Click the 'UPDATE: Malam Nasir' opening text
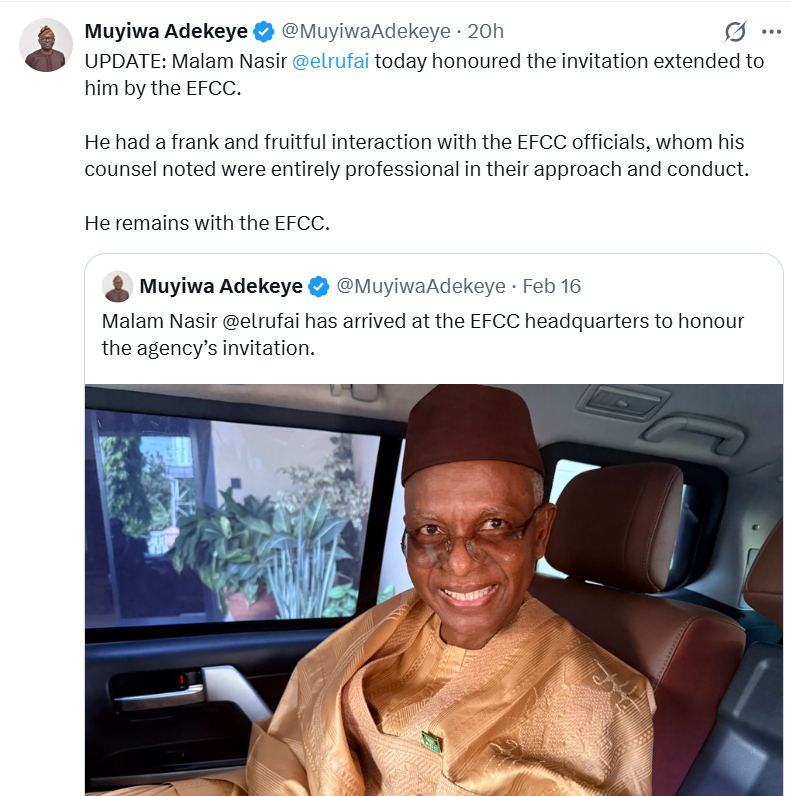 [185, 61]
